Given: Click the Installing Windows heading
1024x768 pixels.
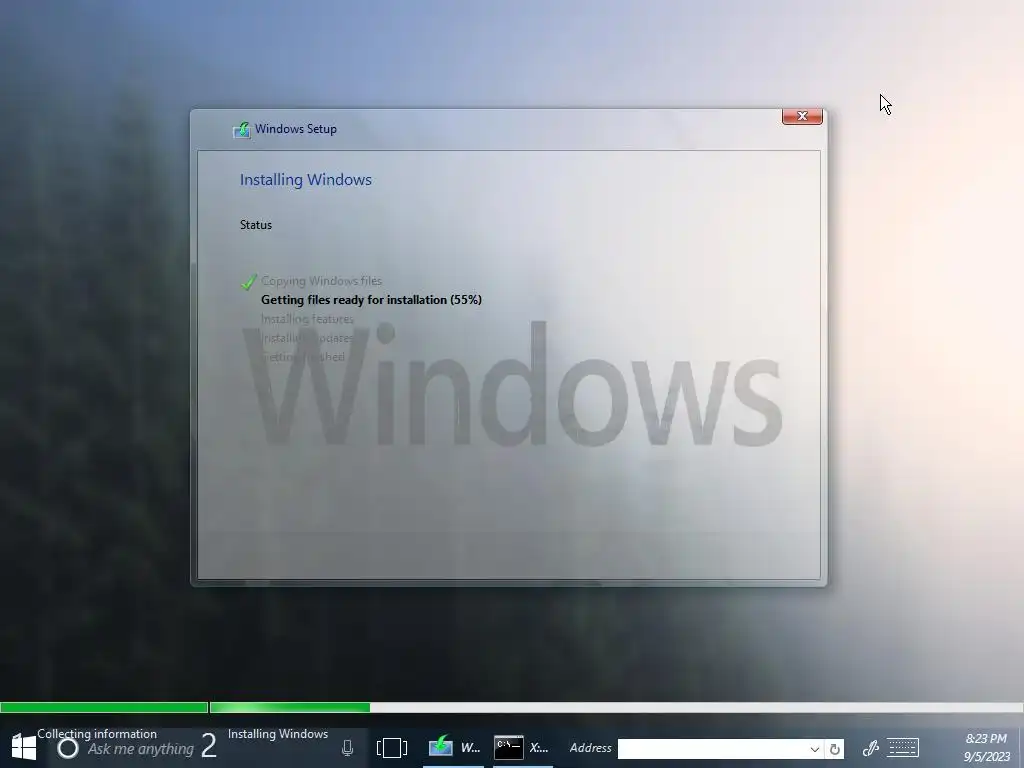Looking at the screenshot, I should tap(306, 180).
